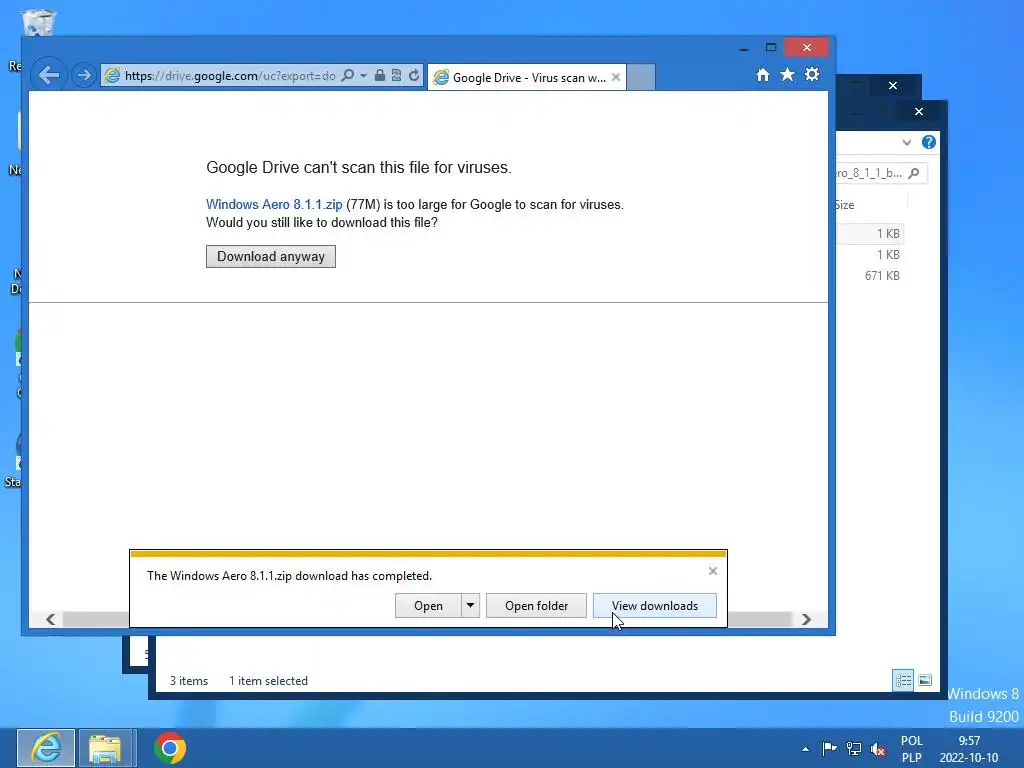Close the front File Explorer window
The image size is (1024, 768).
point(919,112)
